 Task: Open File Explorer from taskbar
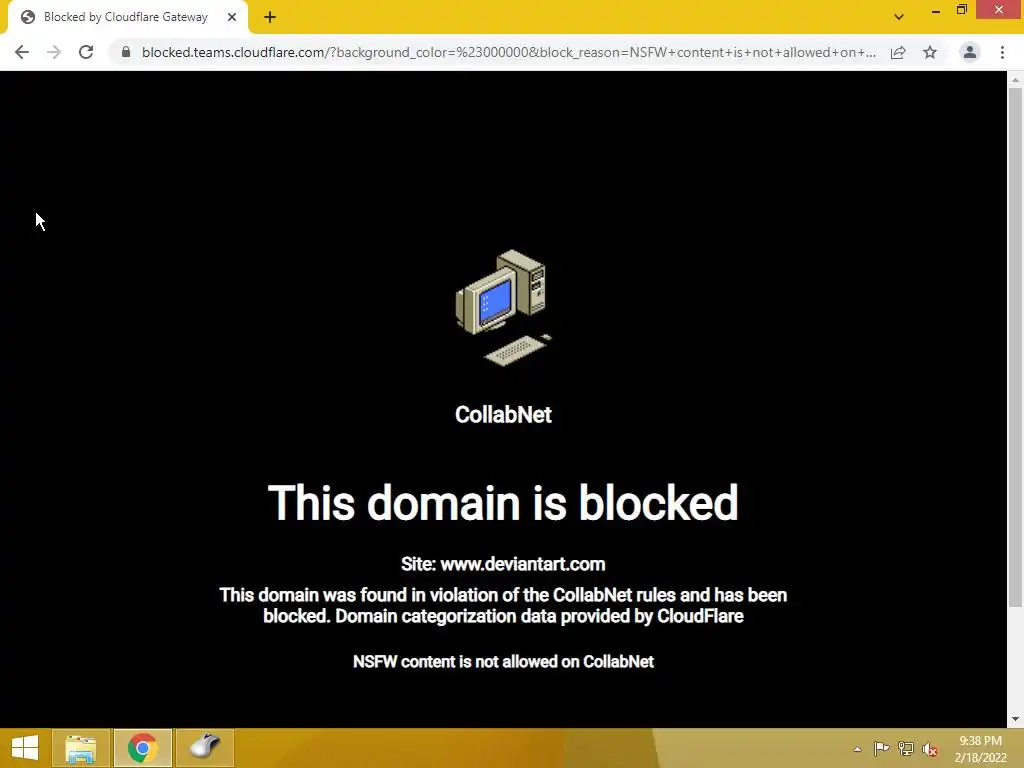coord(81,748)
